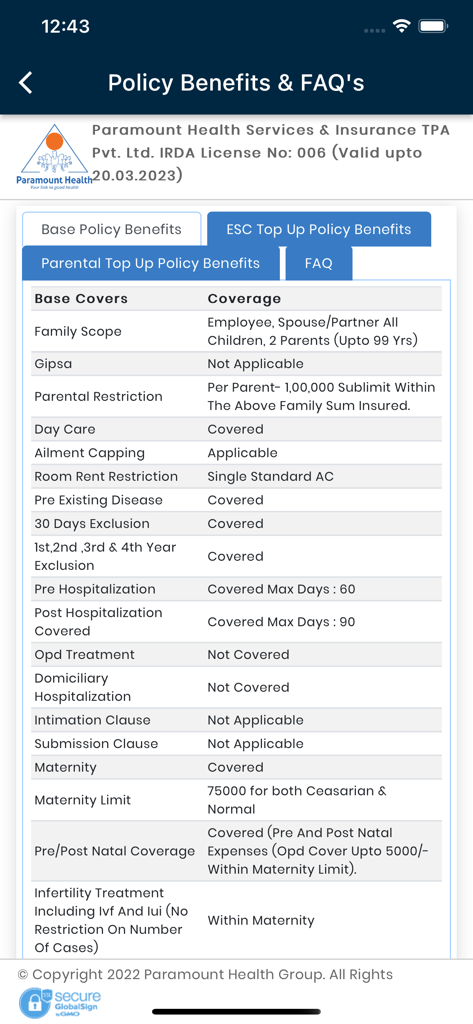Tap the secure GlobalSign badge
Viewport: 473px width, 1024px height.
tap(60, 1003)
